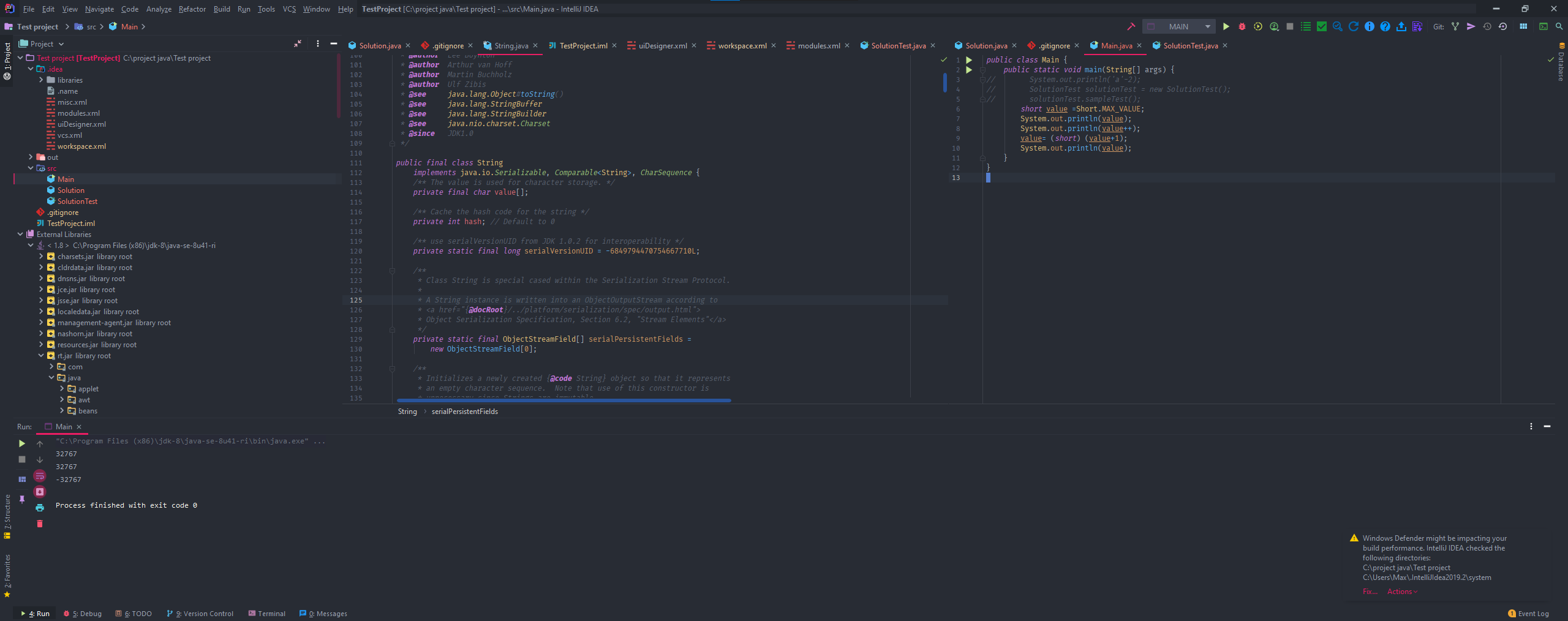The image size is (1568, 621).
Task: Expand the out folder node
Action: (31, 157)
